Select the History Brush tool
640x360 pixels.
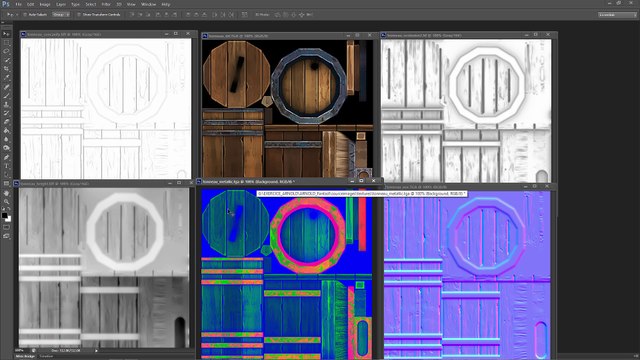coord(6,113)
